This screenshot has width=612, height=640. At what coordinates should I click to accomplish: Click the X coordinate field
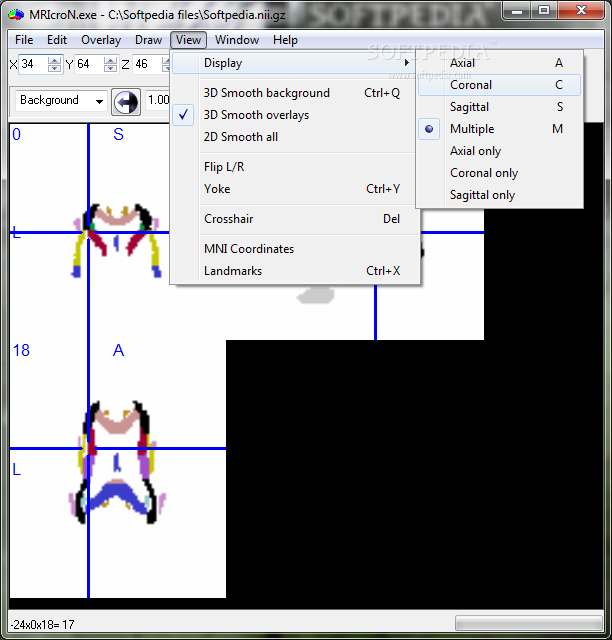[x=33, y=64]
